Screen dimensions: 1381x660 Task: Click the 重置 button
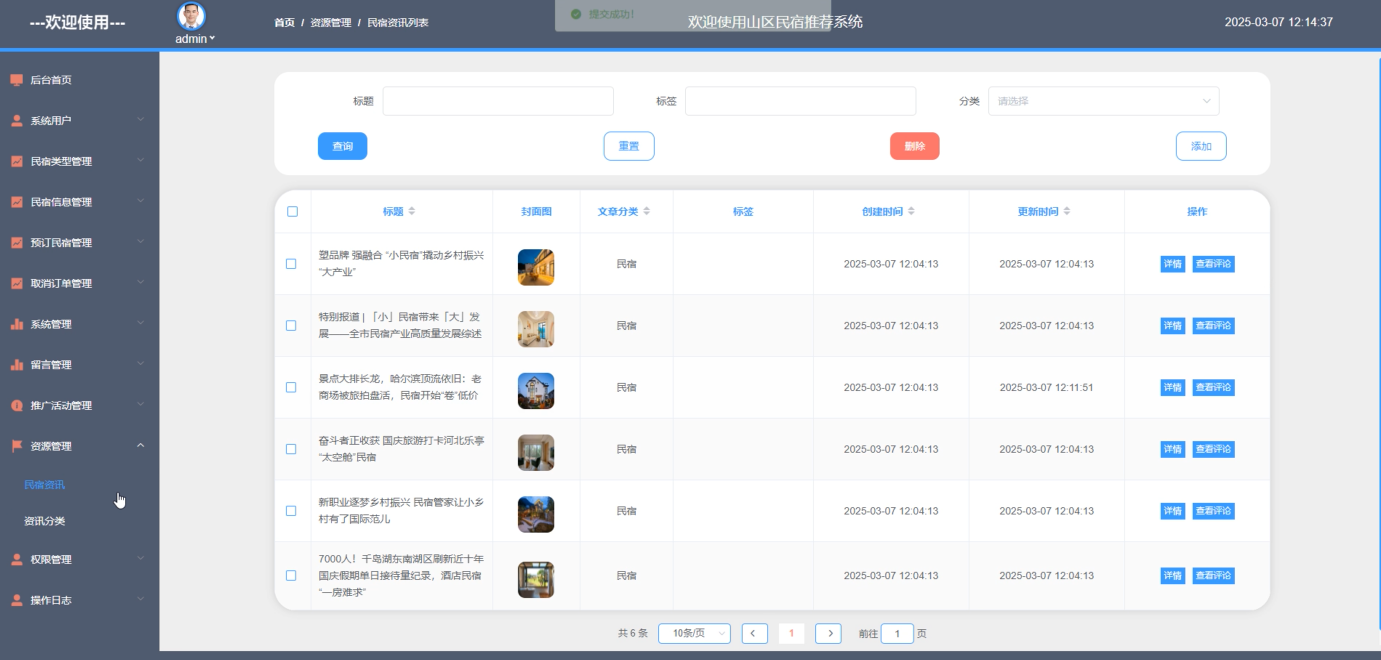[x=629, y=146]
